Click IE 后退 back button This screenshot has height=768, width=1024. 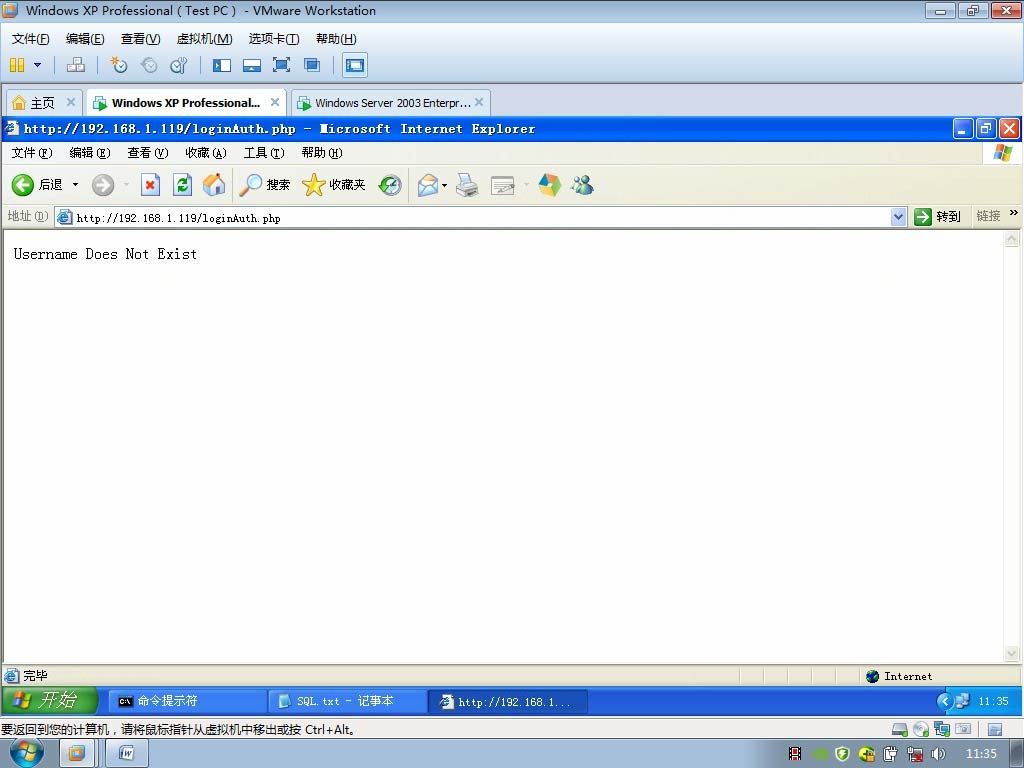click(37, 185)
